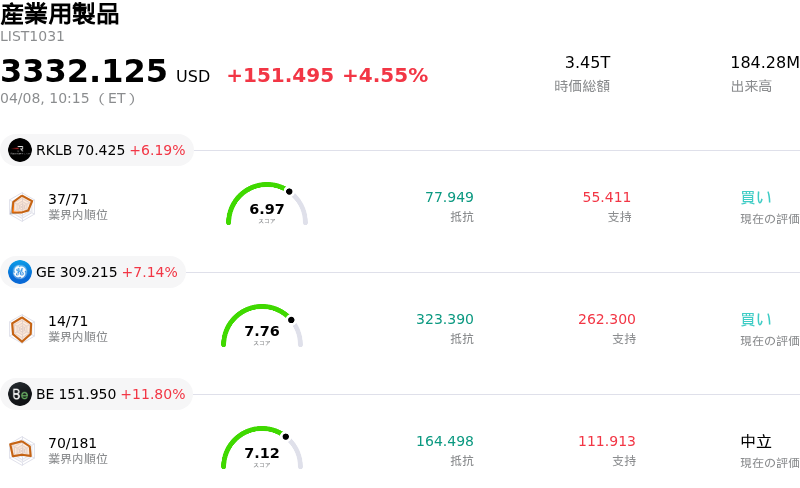
Task: Click RKLB resistance value 77.949
Action: pyautogui.click(x=449, y=197)
